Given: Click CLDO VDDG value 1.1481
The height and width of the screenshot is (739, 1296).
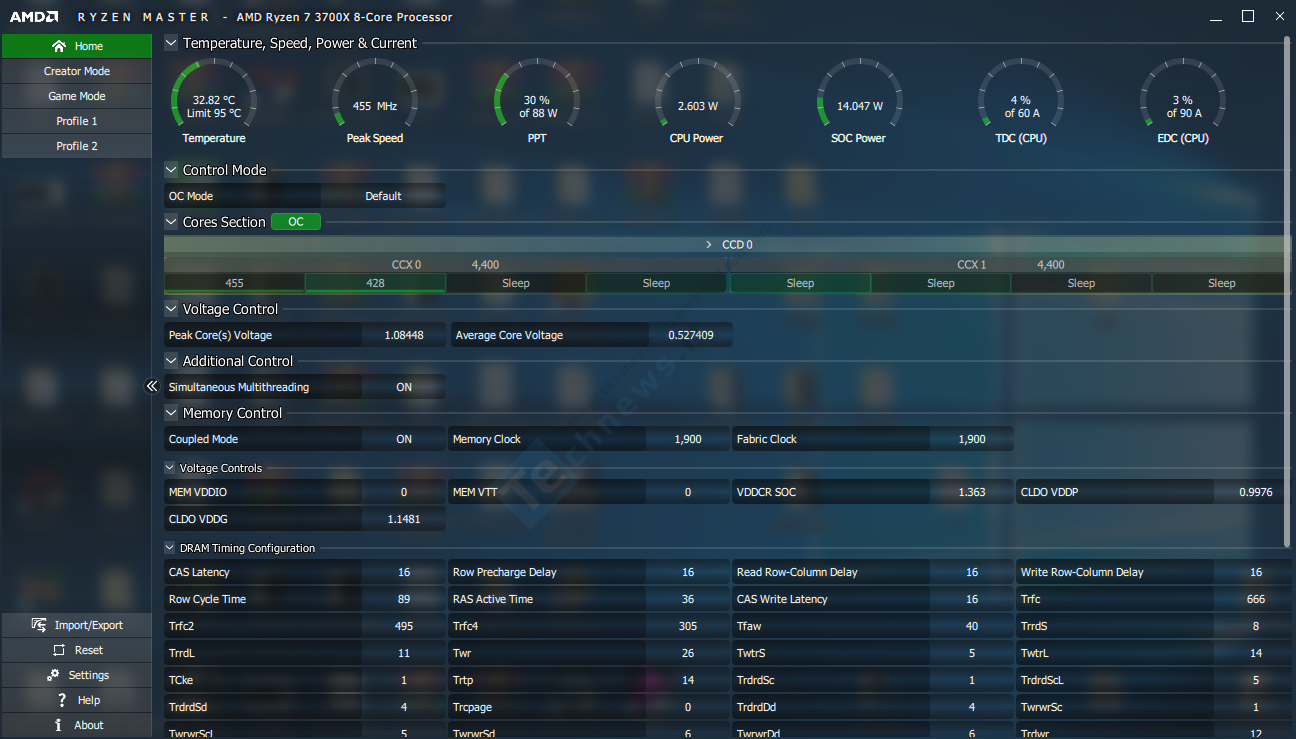Looking at the screenshot, I should click(403, 519).
